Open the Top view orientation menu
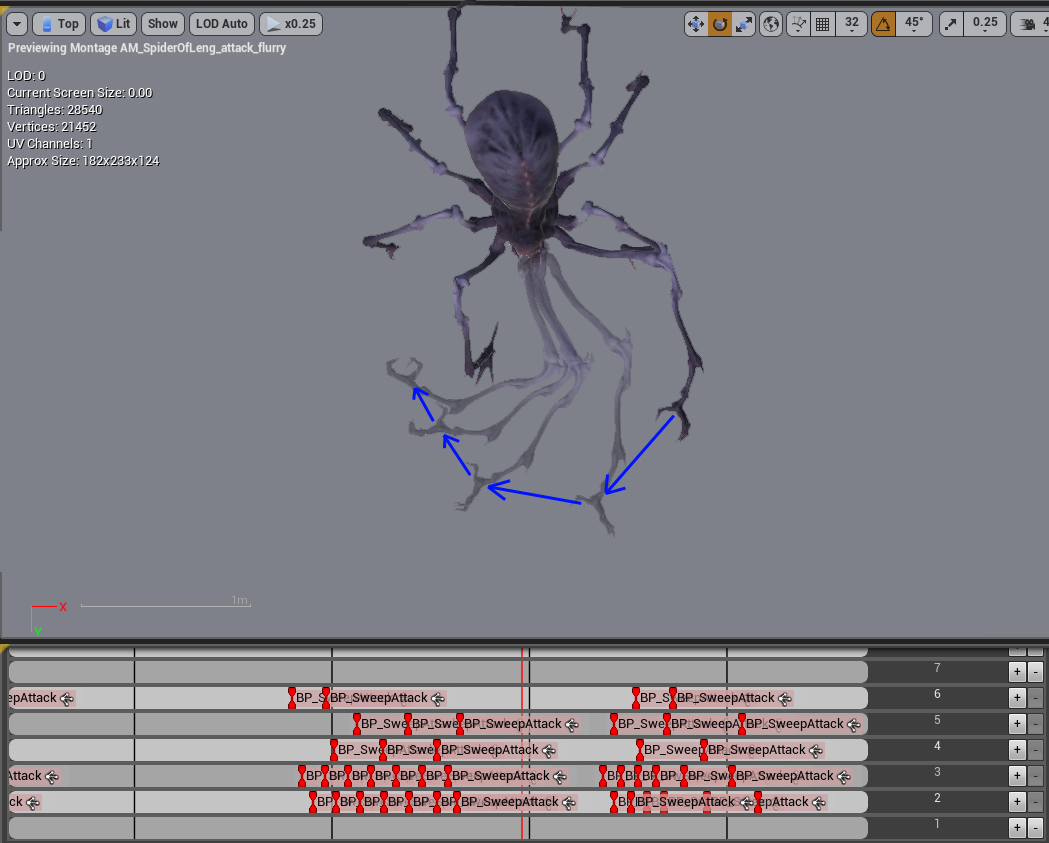This screenshot has height=843, width=1049. (x=59, y=24)
